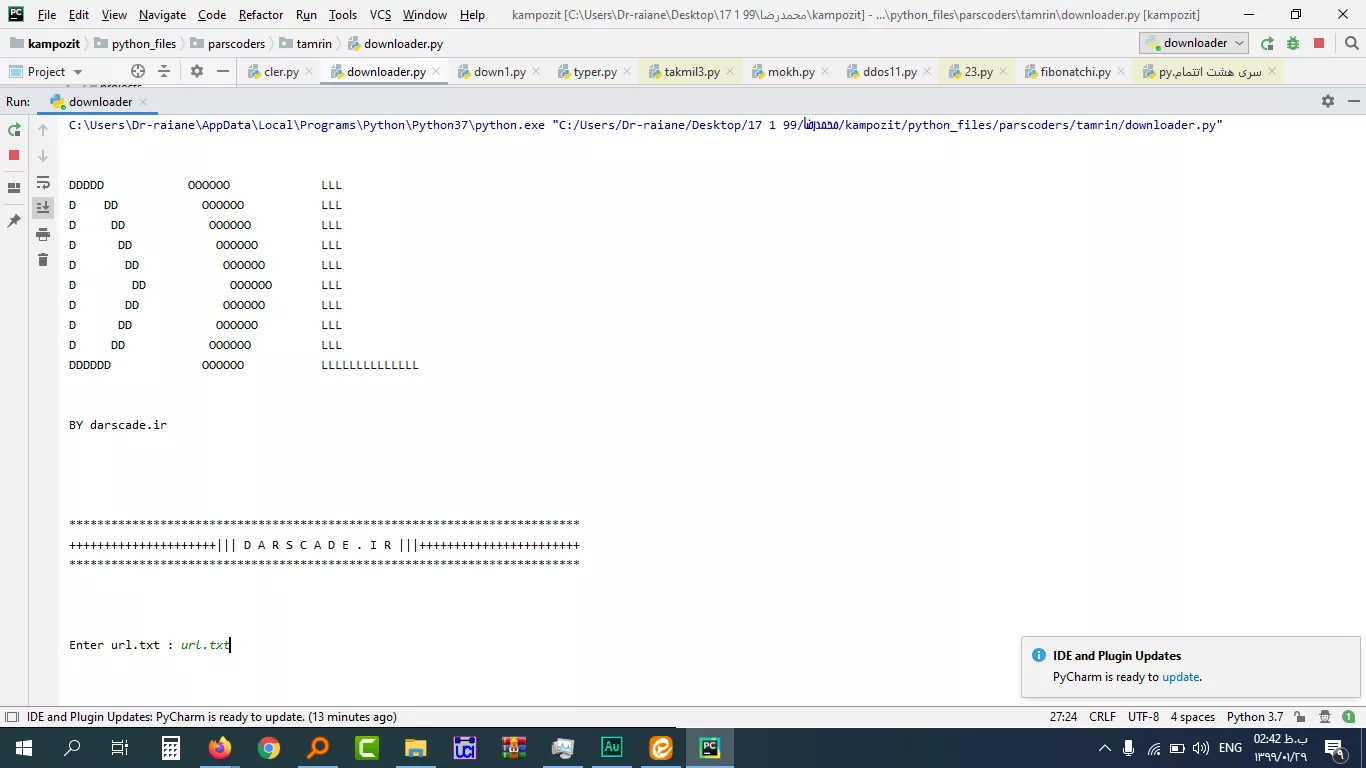This screenshot has width=1366, height=768.
Task: Toggle the Pin Tab icon in Run panel
Action: pos(14,221)
